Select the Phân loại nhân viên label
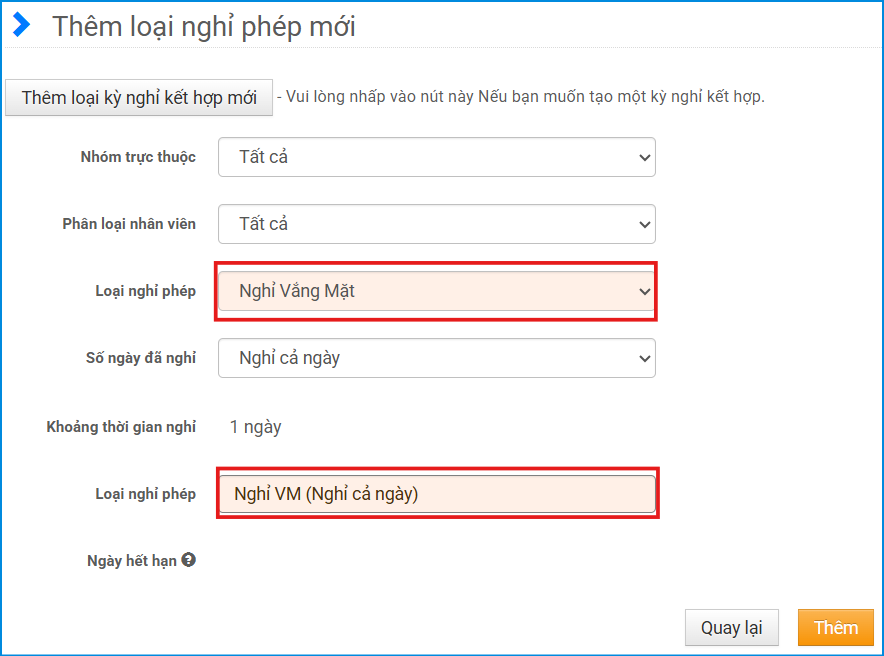 (129, 224)
